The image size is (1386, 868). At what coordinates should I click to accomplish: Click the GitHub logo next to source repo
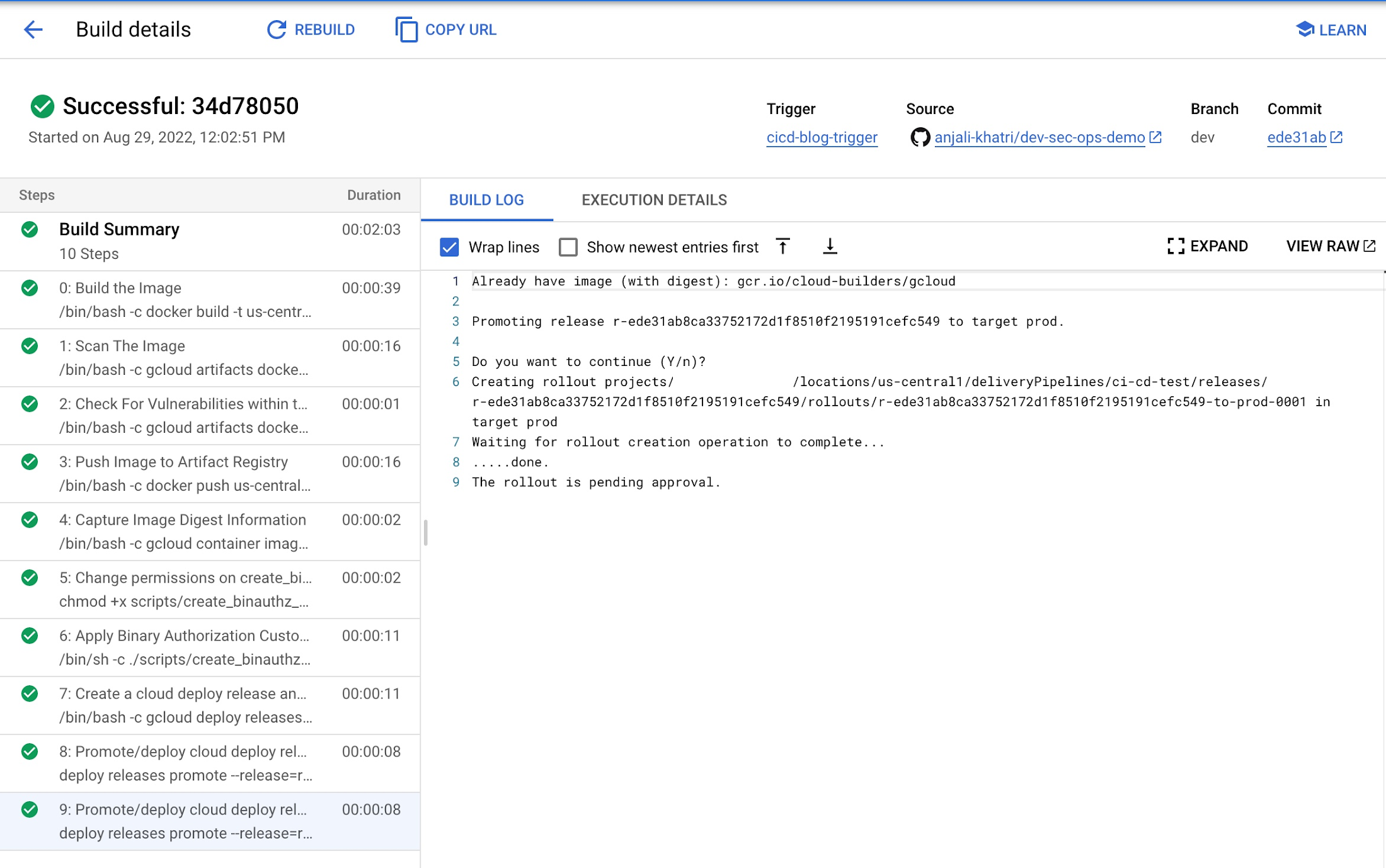[x=920, y=137]
